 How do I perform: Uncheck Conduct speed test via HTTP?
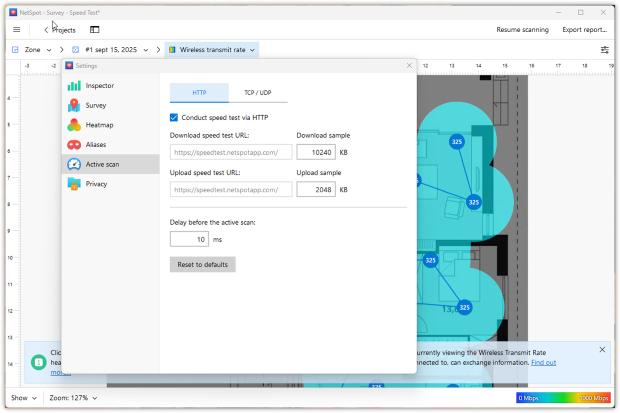click(x=174, y=117)
